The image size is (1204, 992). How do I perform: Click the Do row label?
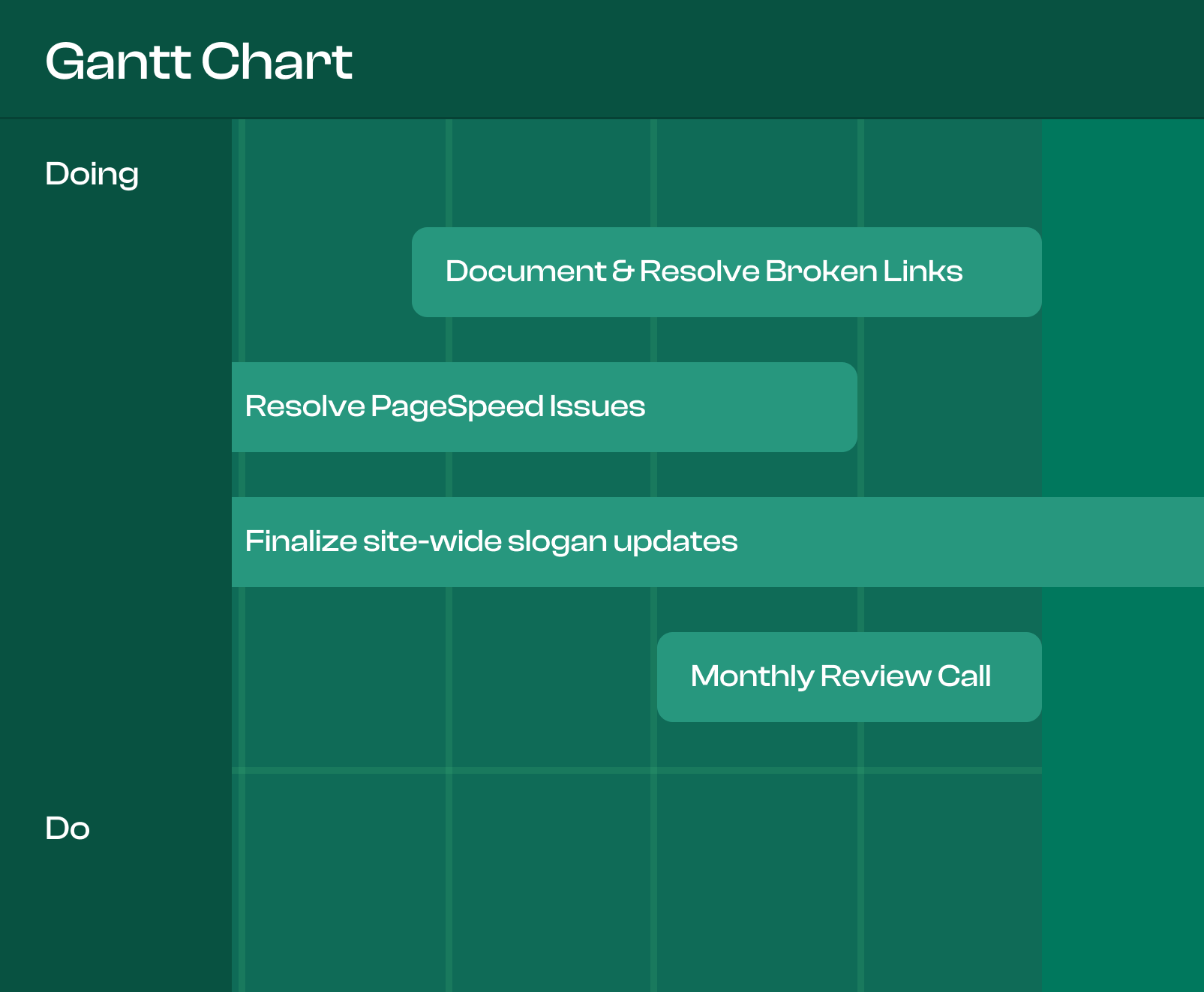point(68,828)
